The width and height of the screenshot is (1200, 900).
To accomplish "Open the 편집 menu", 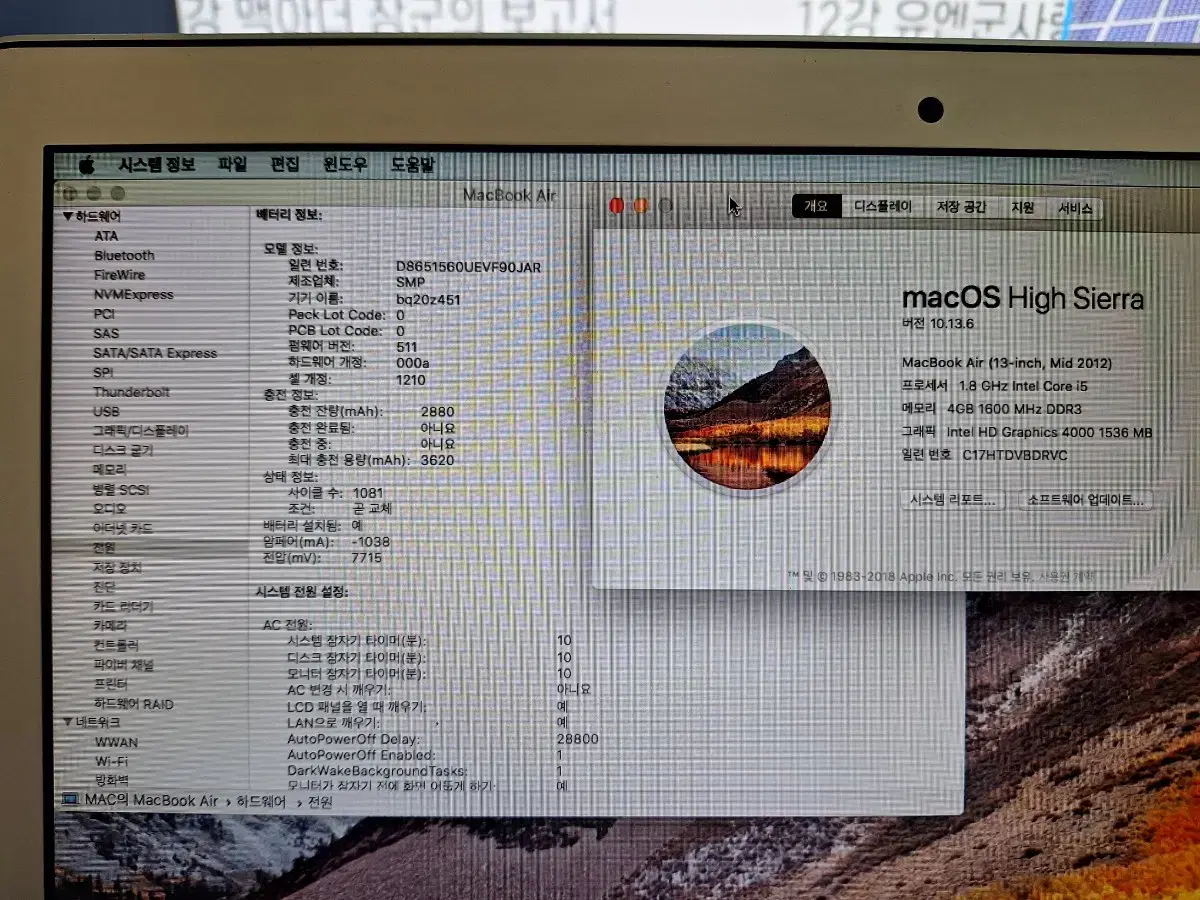I will (x=285, y=165).
